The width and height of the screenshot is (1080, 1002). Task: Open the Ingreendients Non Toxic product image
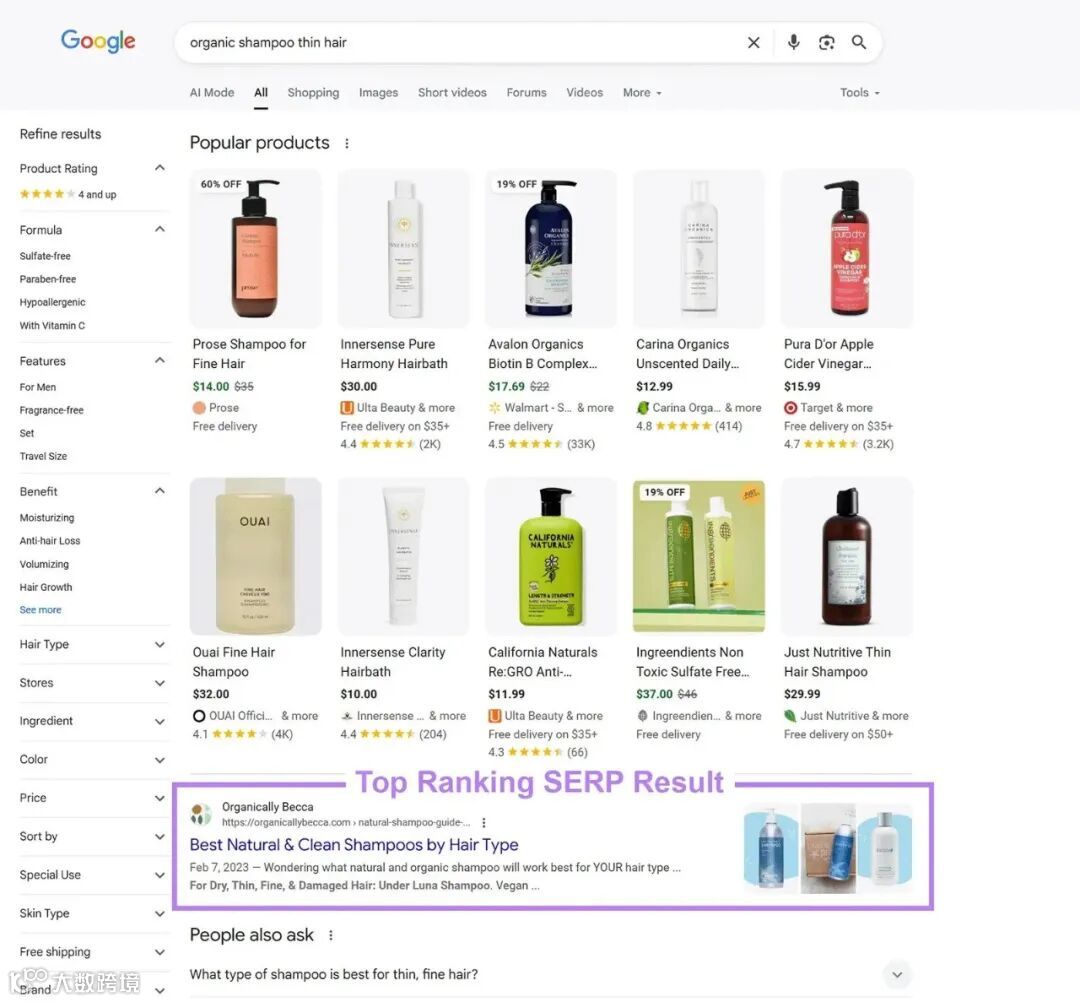tap(698, 556)
